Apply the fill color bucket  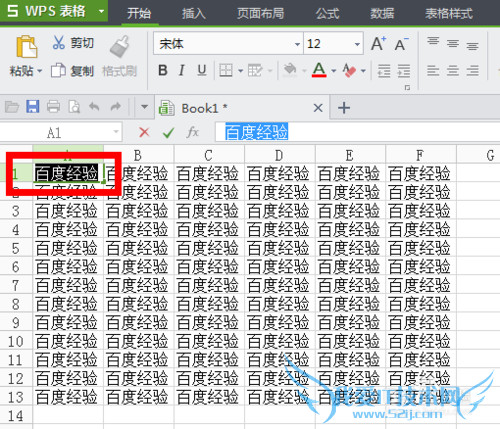tap(290, 70)
